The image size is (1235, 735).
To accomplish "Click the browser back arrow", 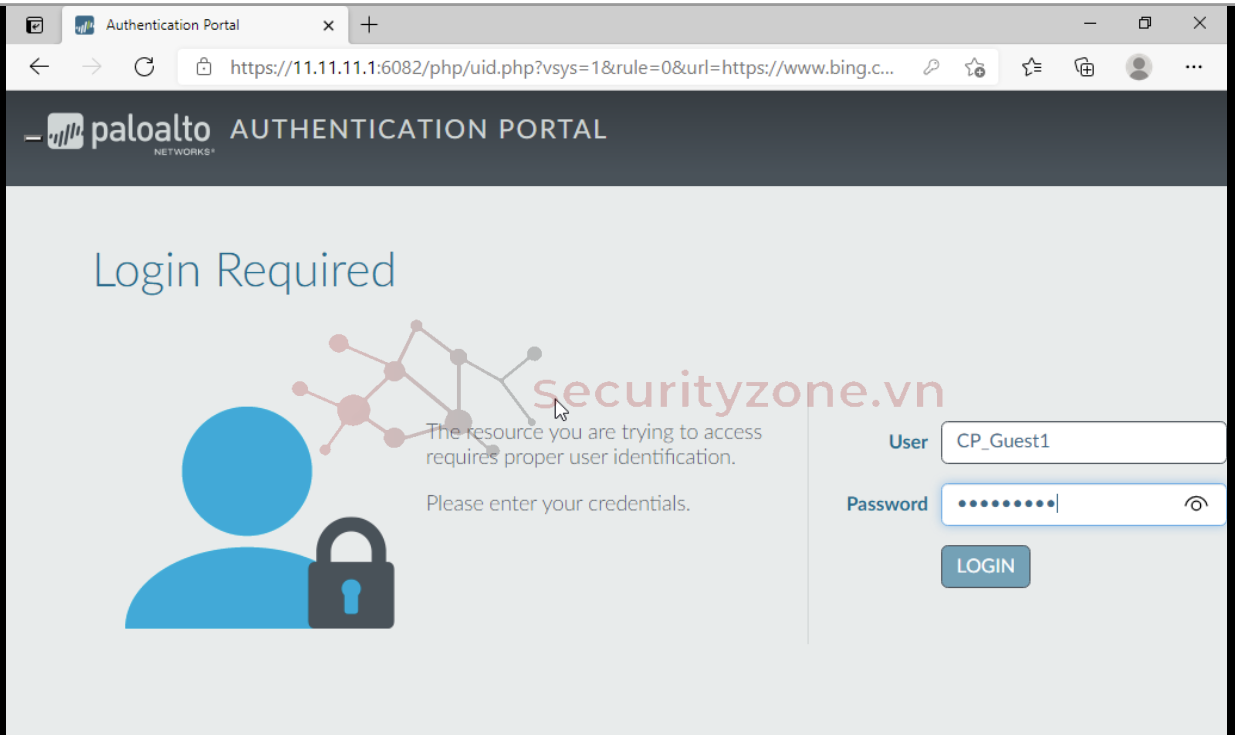I will (39, 67).
